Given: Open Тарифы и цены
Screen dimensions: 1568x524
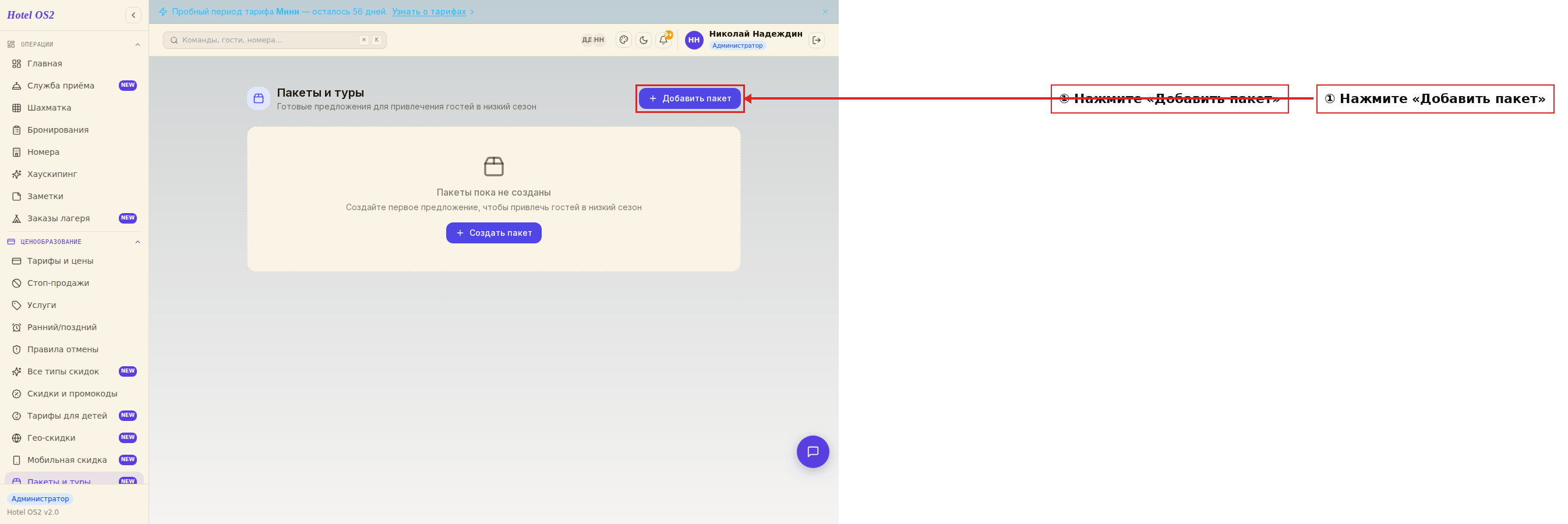Looking at the screenshot, I should 73,261.
